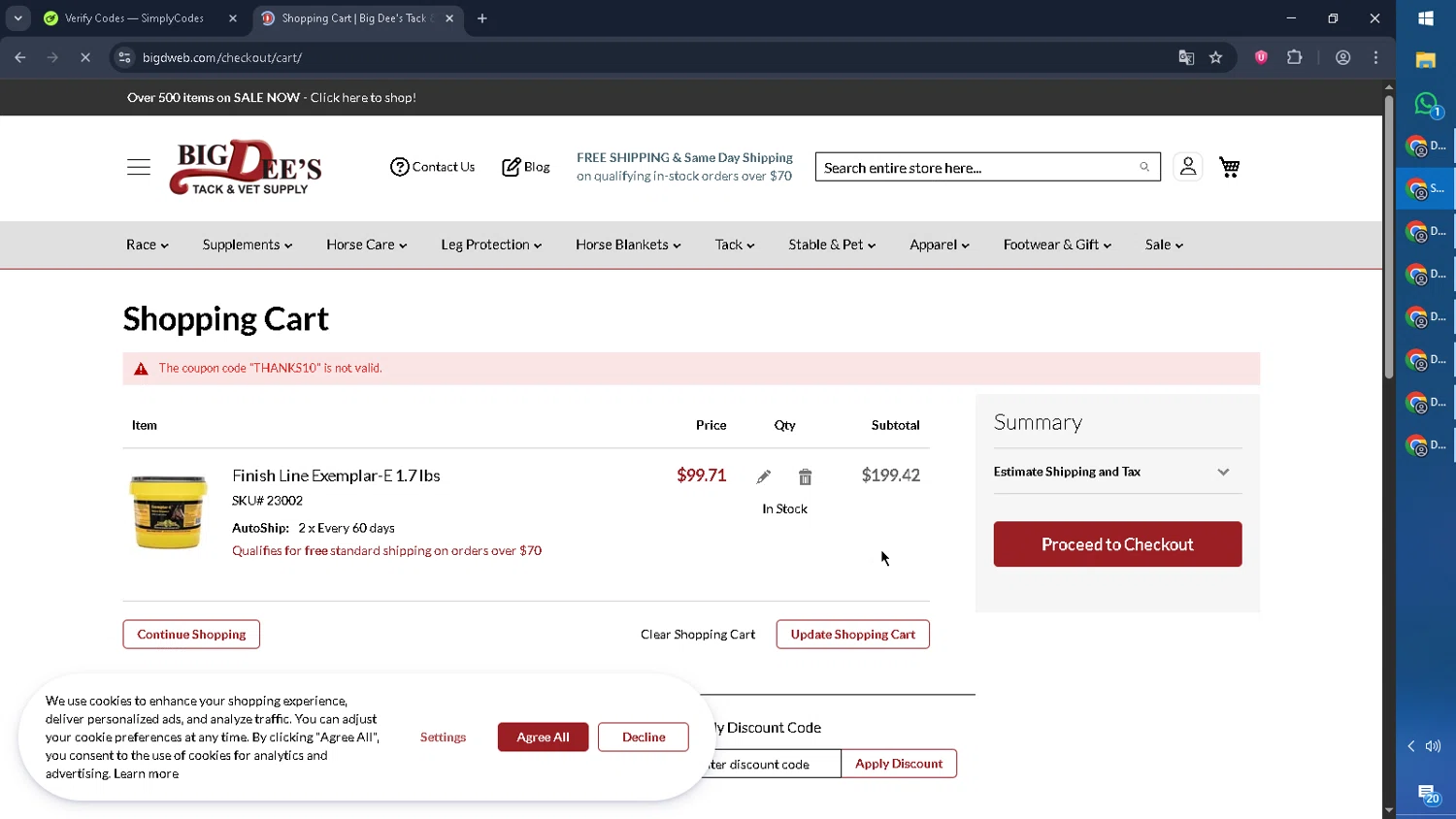Open the red shield extension icon
The width and height of the screenshot is (1456, 819).
point(1261,57)
